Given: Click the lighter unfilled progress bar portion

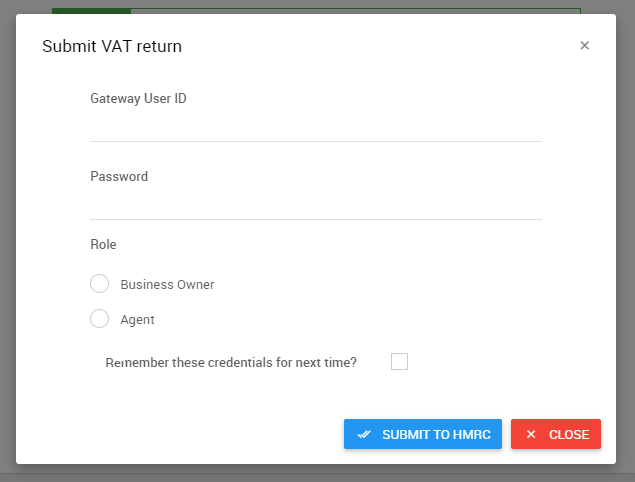Looking at the screenshot, I should [x=356, y=11].
